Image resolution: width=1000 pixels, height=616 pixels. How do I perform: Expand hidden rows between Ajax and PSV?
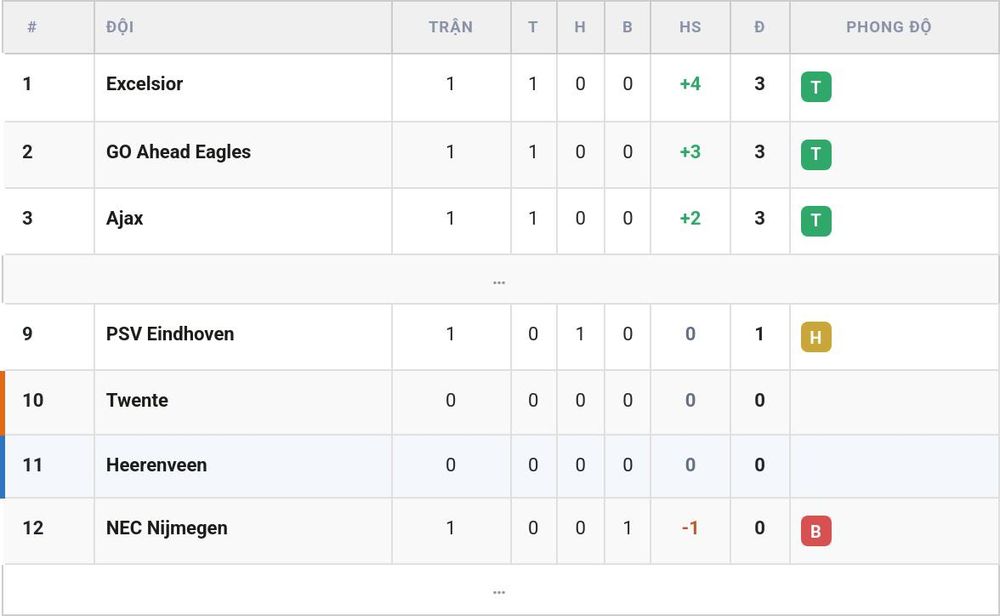tap(499, 279)
